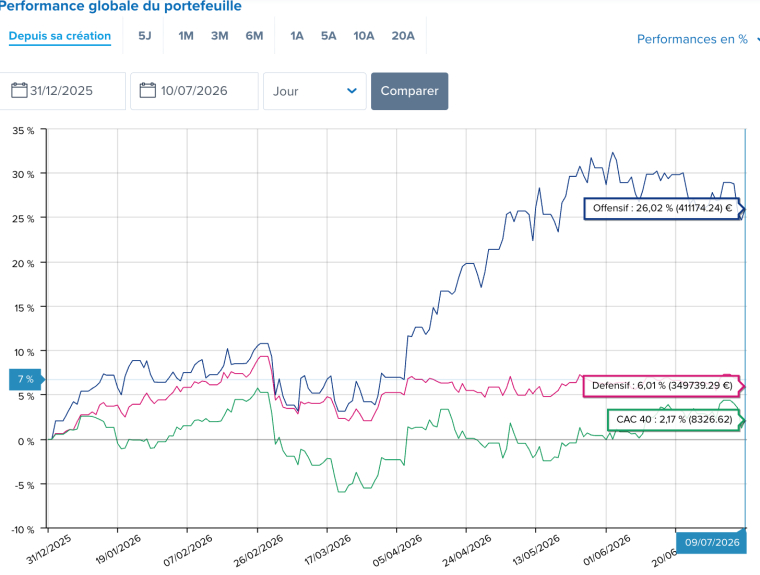Viewport: 760px width, 575px height.
Task: Select the 1A period tab
Action: 297,36
